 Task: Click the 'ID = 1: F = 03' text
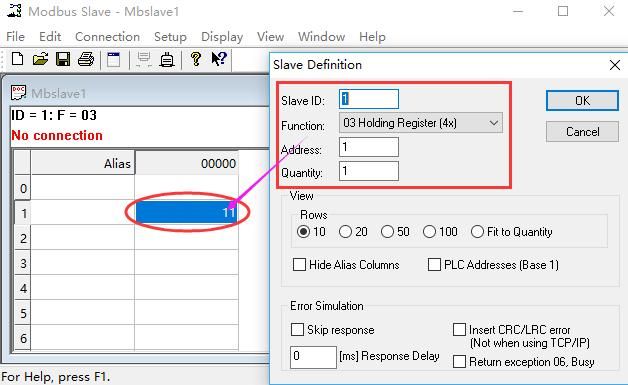(54, 115)
